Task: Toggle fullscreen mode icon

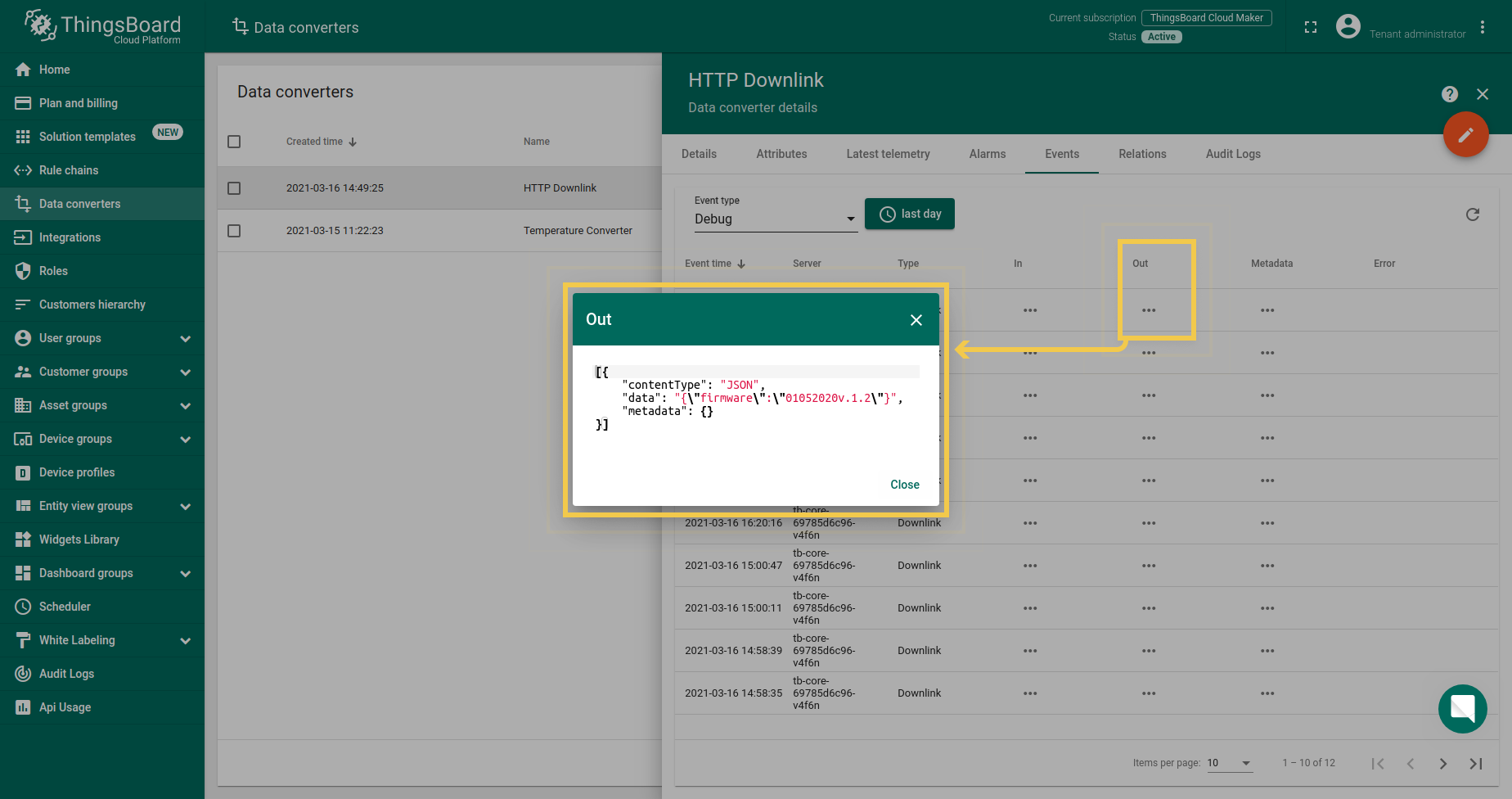Action: click(1311, 27)
